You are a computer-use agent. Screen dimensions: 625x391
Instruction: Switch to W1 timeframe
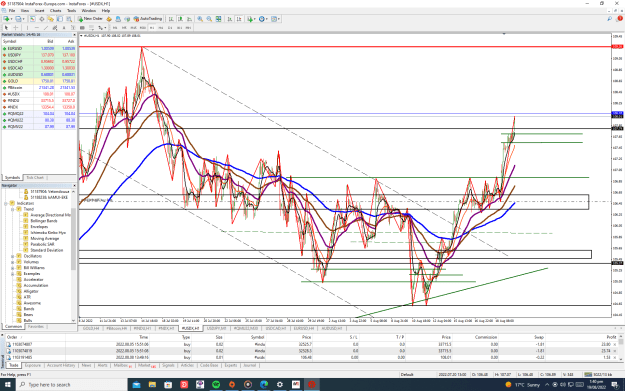tap(179, 28)
